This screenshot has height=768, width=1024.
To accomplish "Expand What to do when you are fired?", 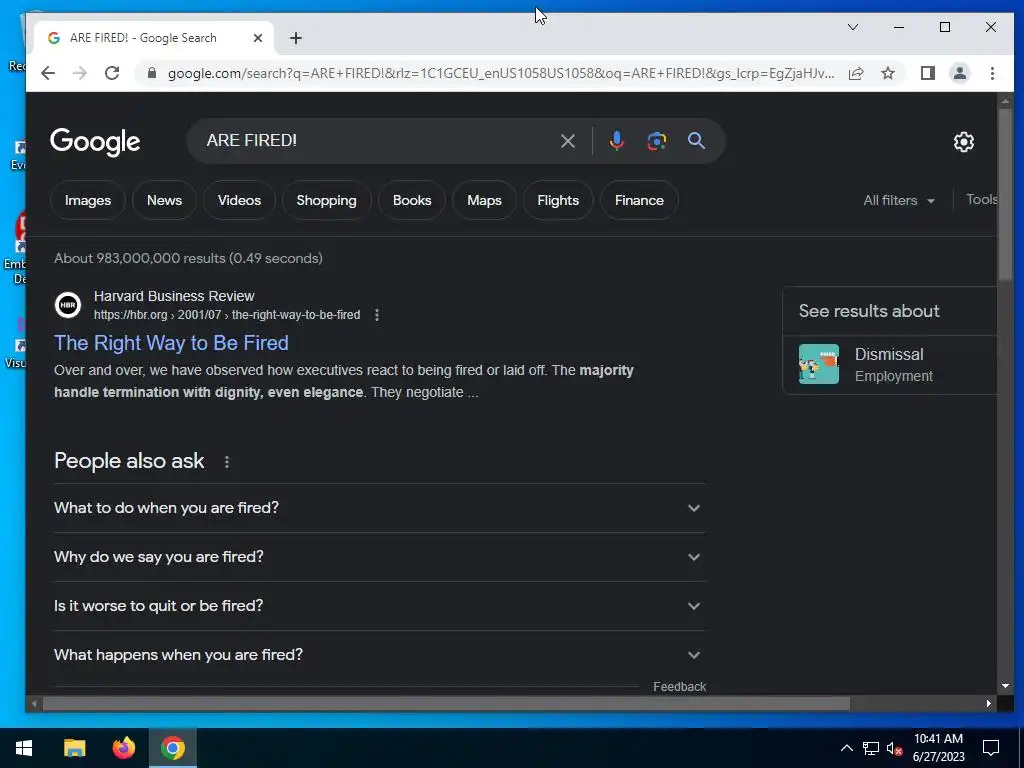I will (x=380, y=508).
